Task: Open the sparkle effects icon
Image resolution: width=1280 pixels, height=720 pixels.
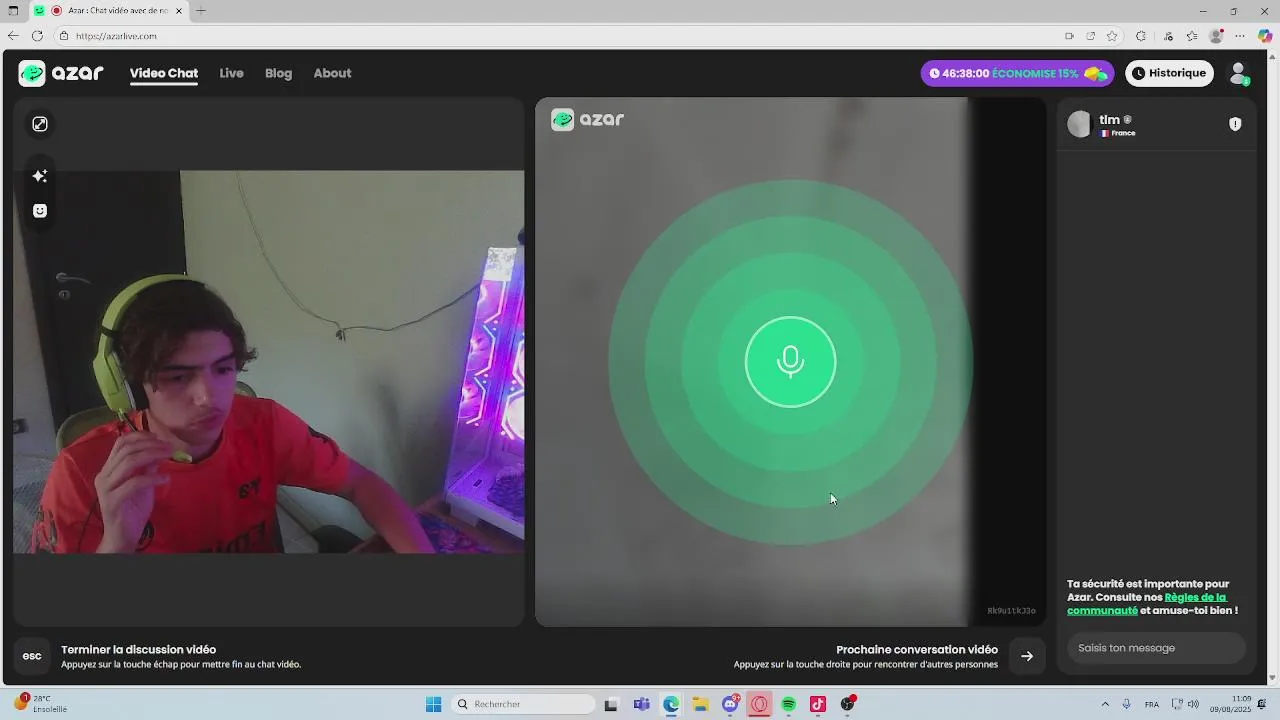Action: (40, 176)
